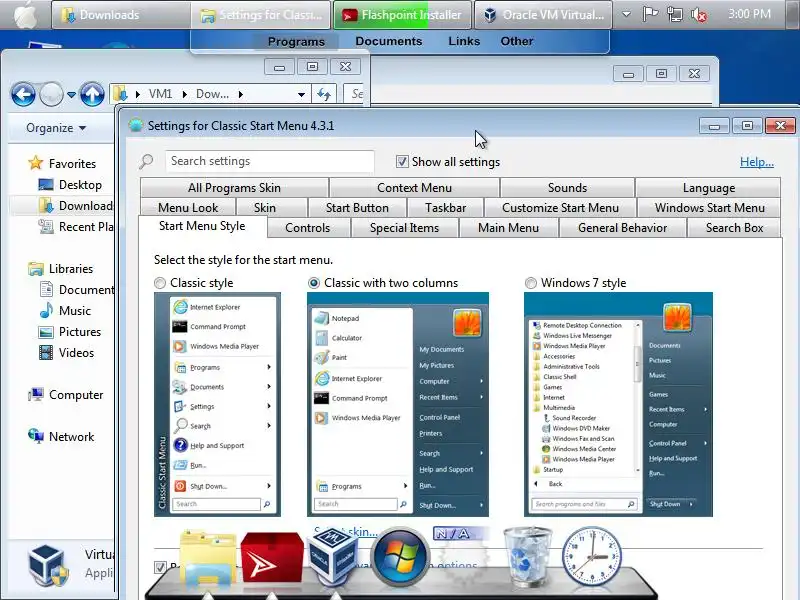Click the analog clock dock icon
The image size is (800, 600).
(x=592, y=556)
